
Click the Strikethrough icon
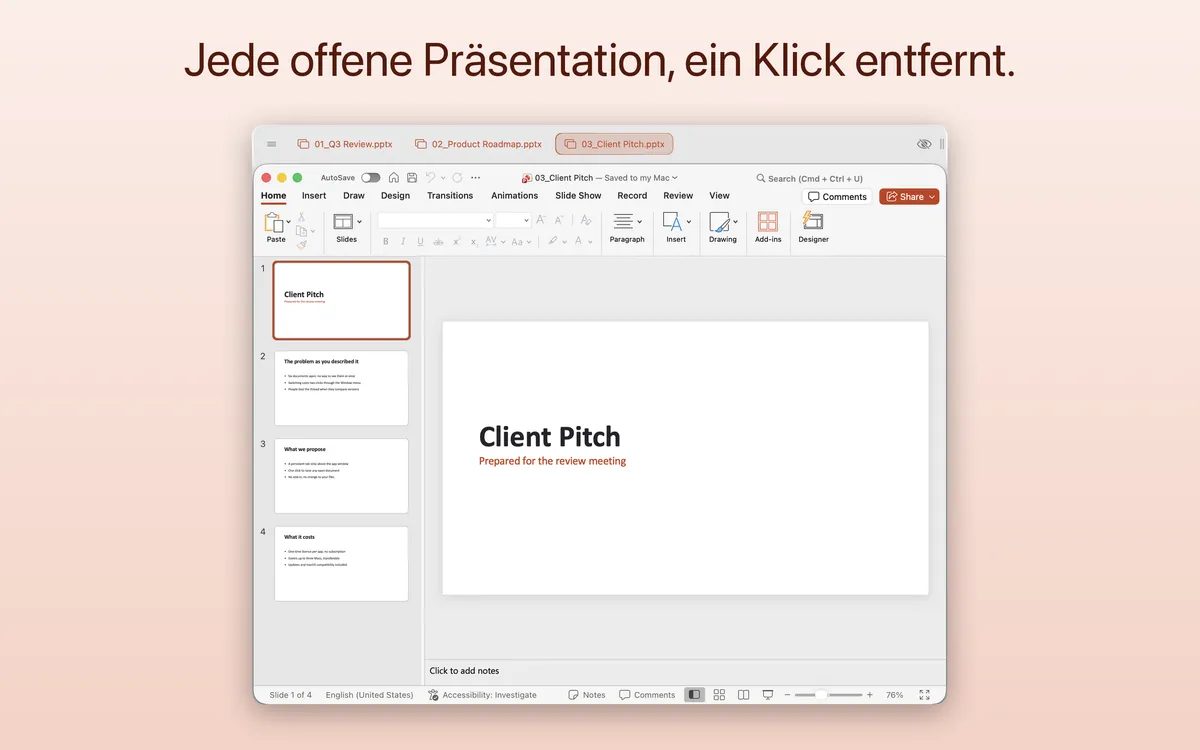[x=438, y=241]
